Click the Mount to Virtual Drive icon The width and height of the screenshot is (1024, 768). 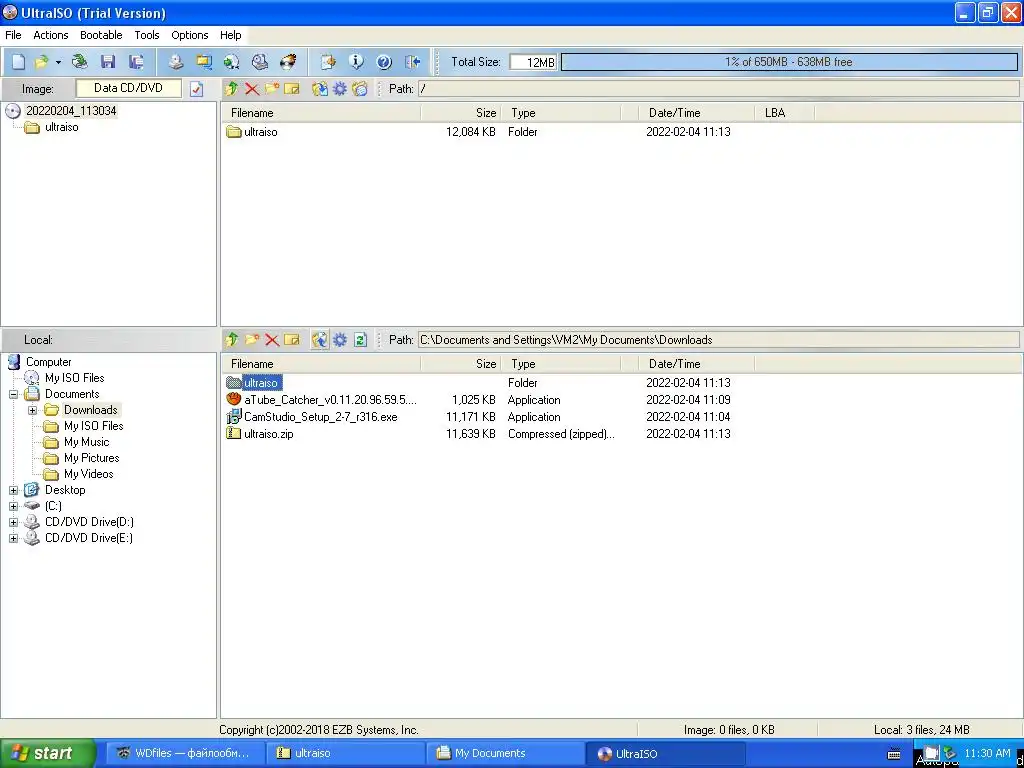tap(260, 62)
